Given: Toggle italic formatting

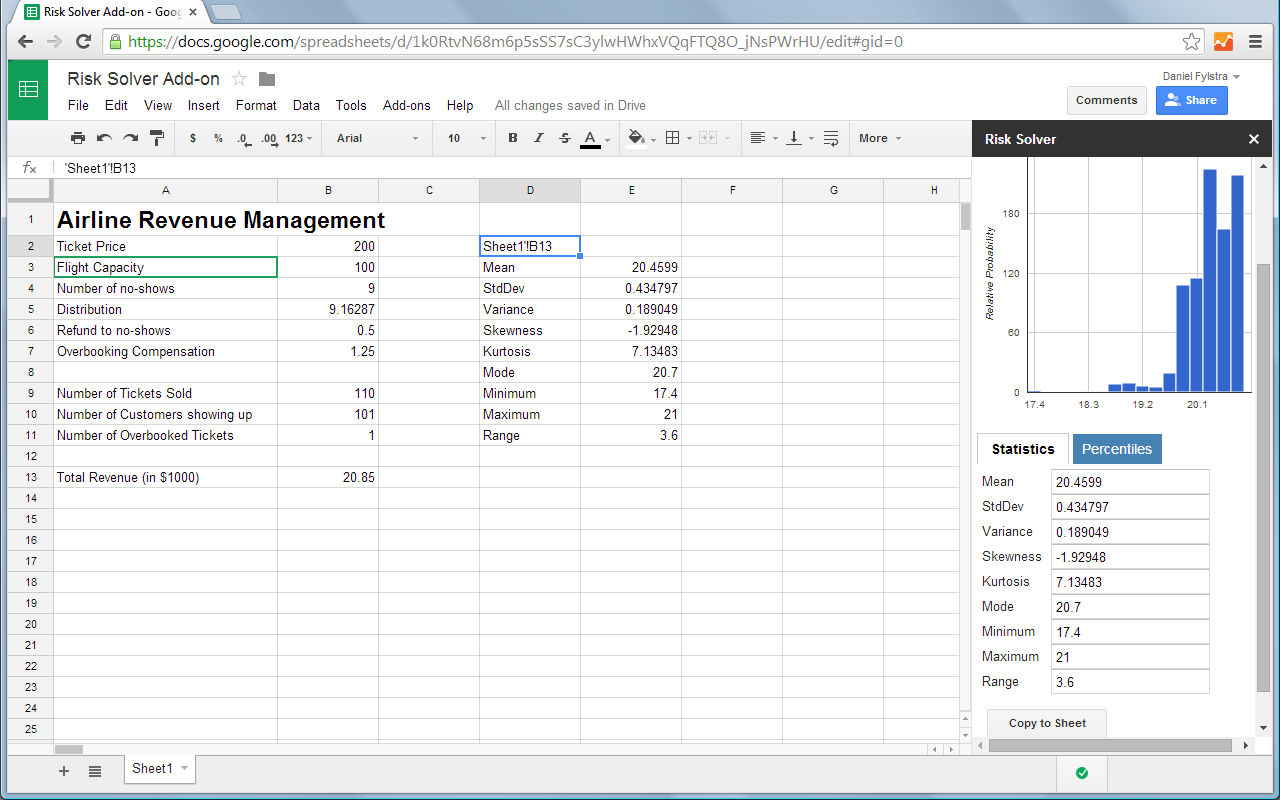Looking at the screenshot, I should click(539, 138).
